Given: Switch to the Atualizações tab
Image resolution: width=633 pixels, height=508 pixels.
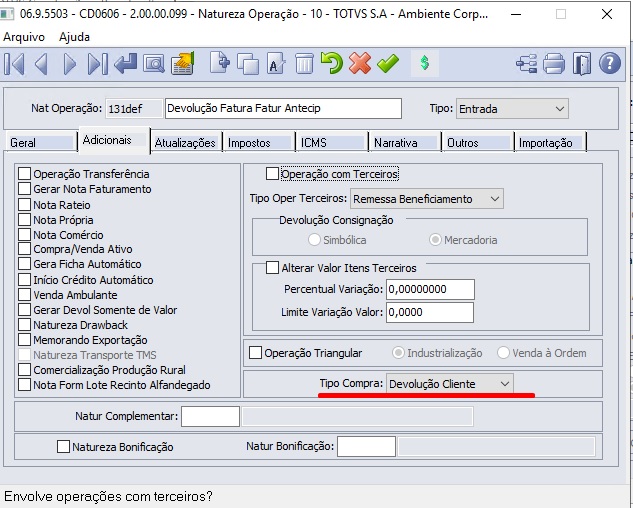Looking at the screenshot, I should (x=185, y=143).
